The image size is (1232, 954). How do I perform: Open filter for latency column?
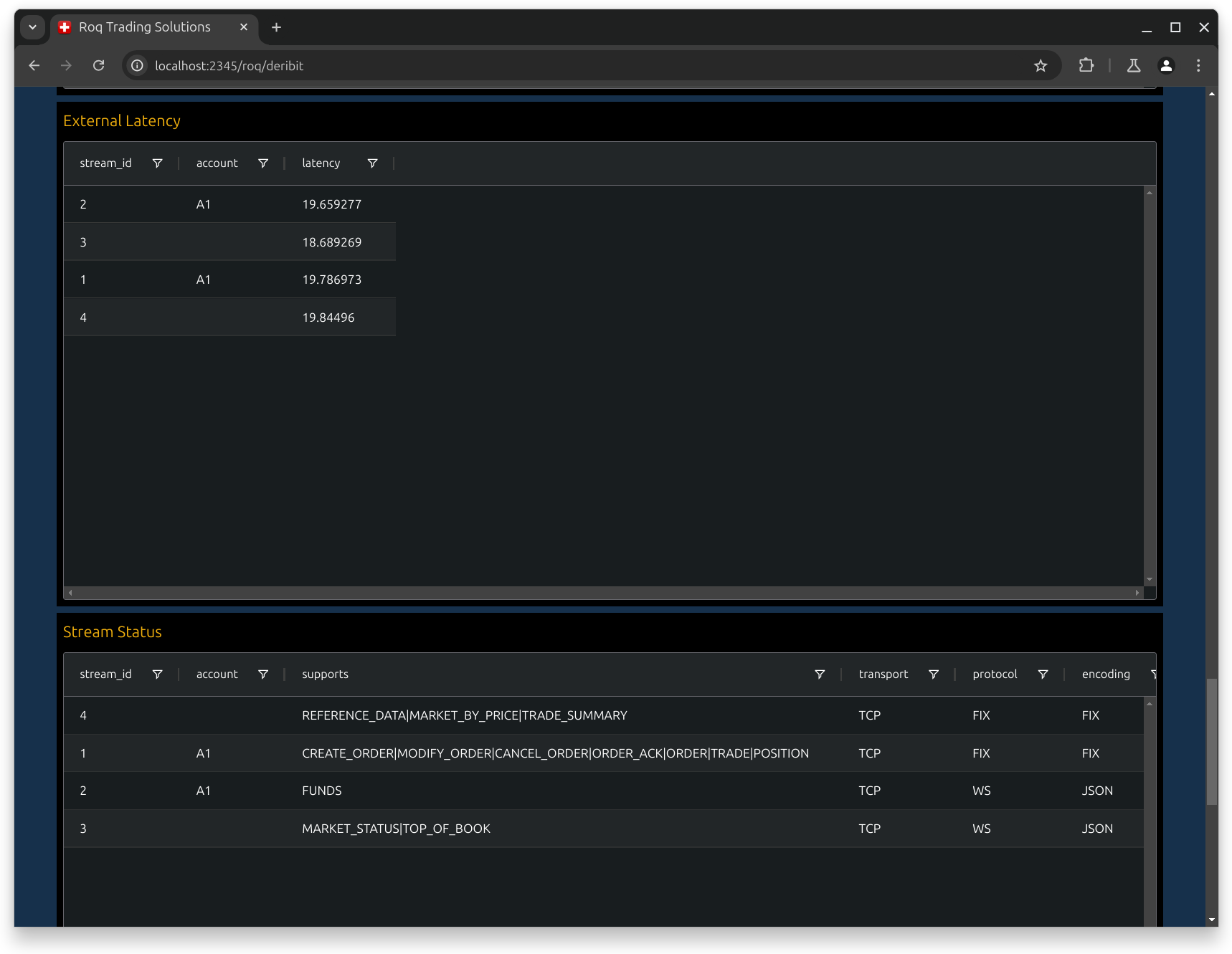(372, 163)
